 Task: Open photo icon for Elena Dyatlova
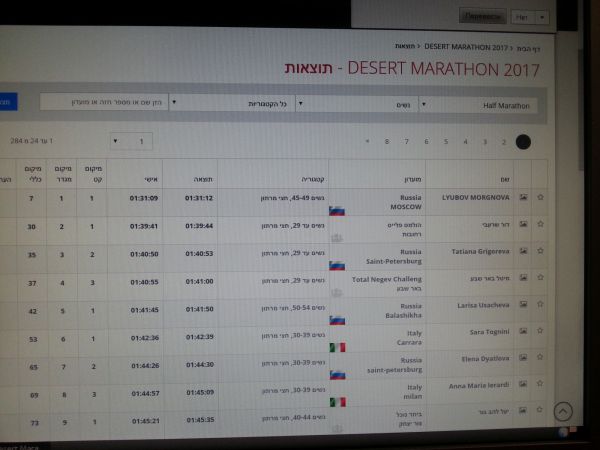[x=523, y=357]
